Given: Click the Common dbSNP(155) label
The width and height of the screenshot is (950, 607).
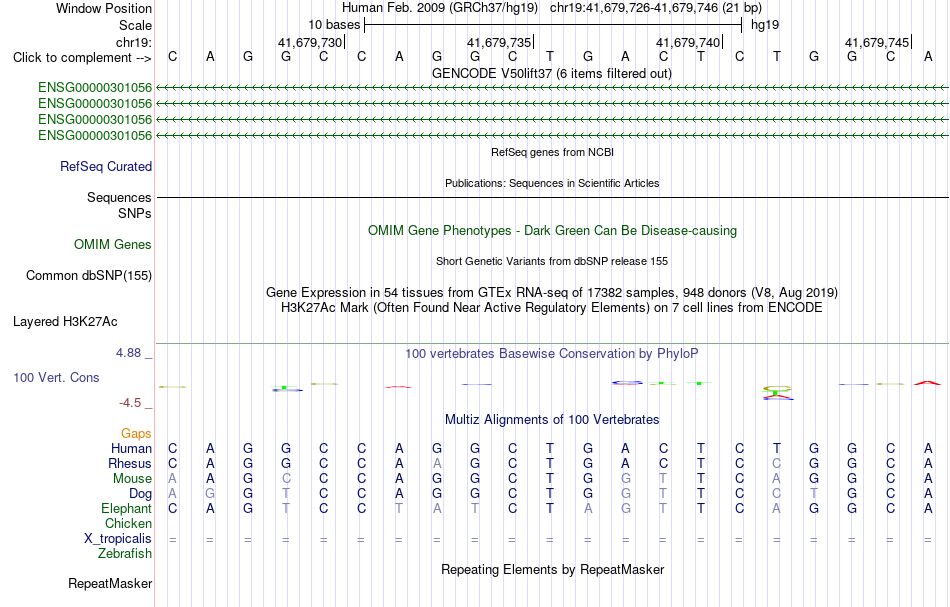Looking at the screenshot, I should coord(89,276).
